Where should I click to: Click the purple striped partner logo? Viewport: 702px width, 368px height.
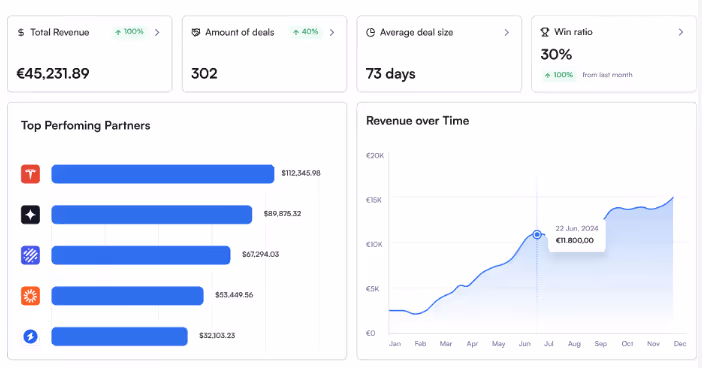click(30, 255)
